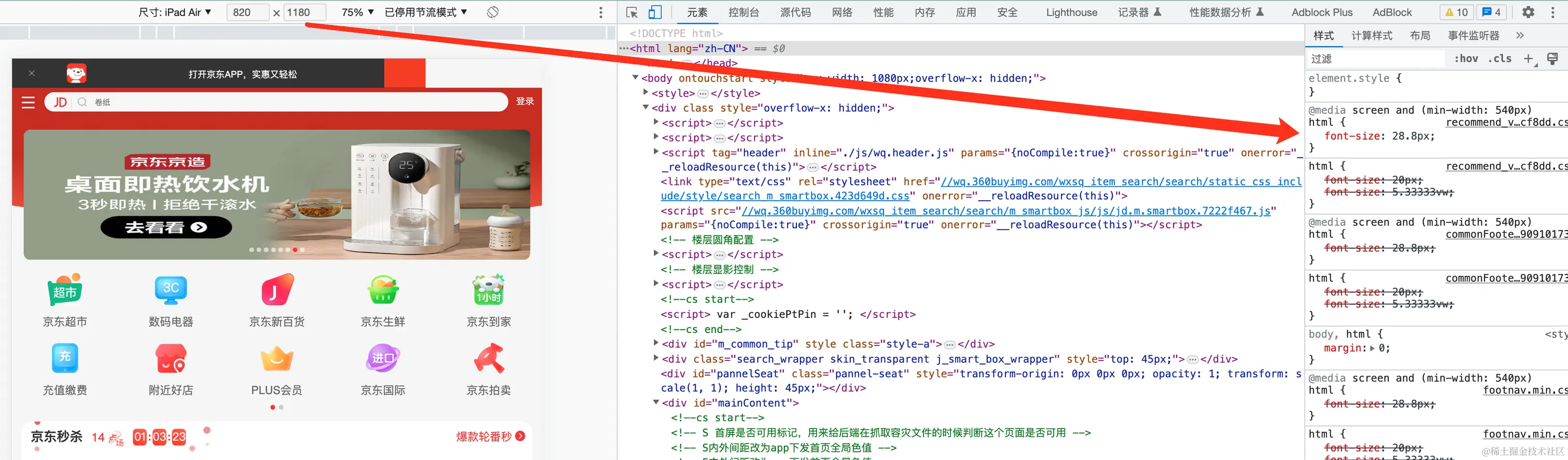Expand the style element node
Screen dimensions: 1568x460
click(x=646, y=92)
